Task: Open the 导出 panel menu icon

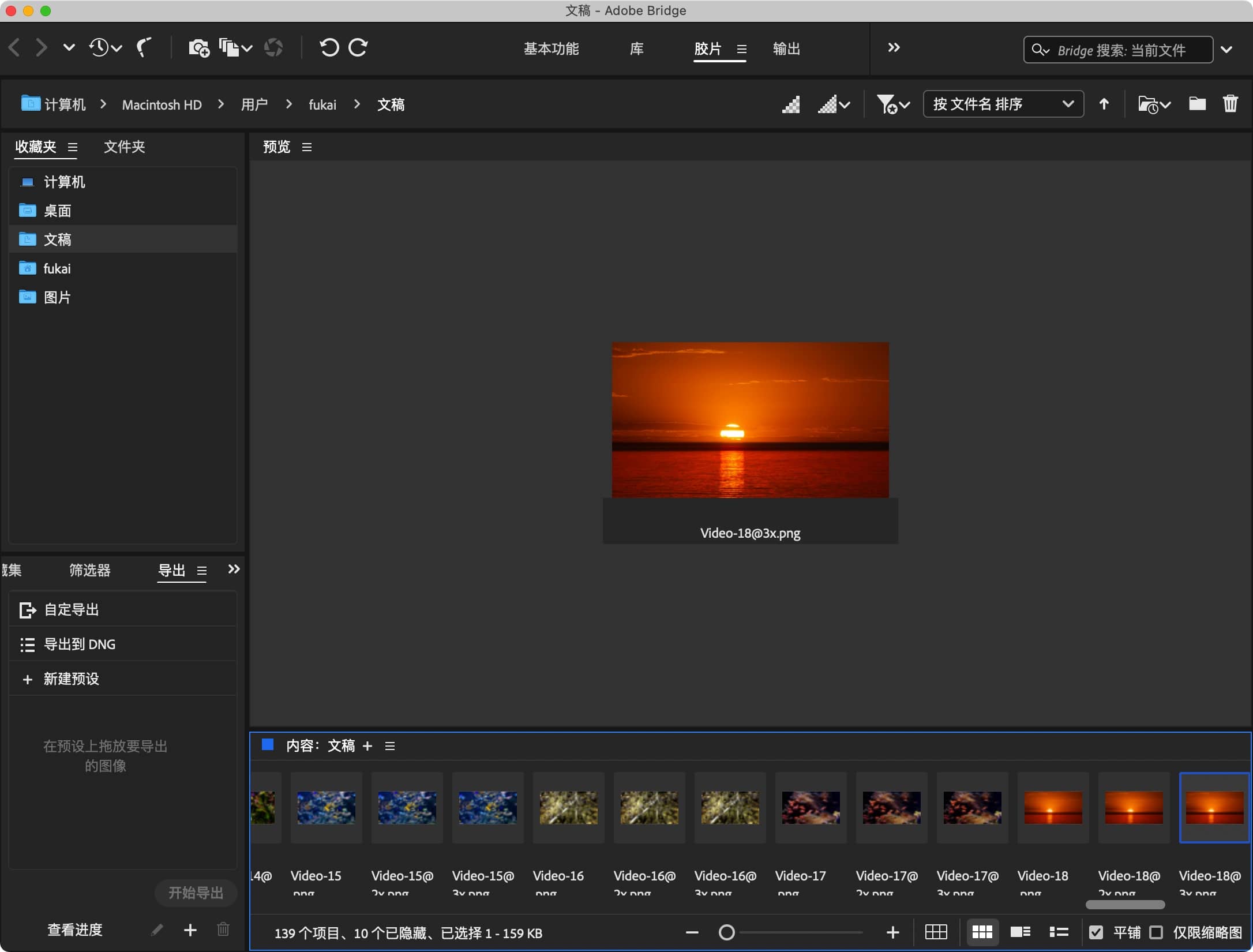Action: [202, 571]
